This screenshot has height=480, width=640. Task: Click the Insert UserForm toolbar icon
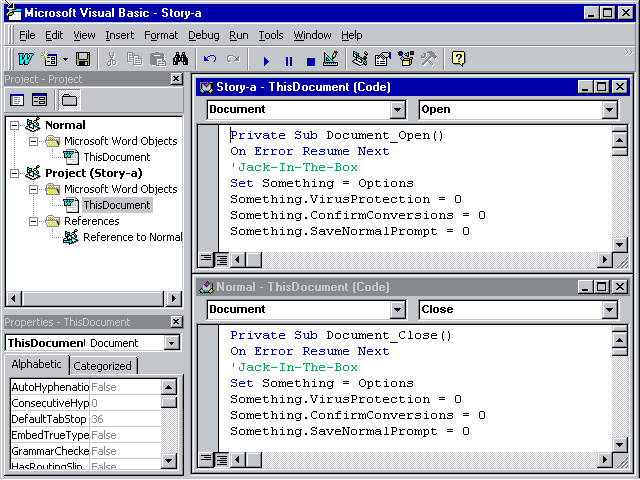coord(49,59)
